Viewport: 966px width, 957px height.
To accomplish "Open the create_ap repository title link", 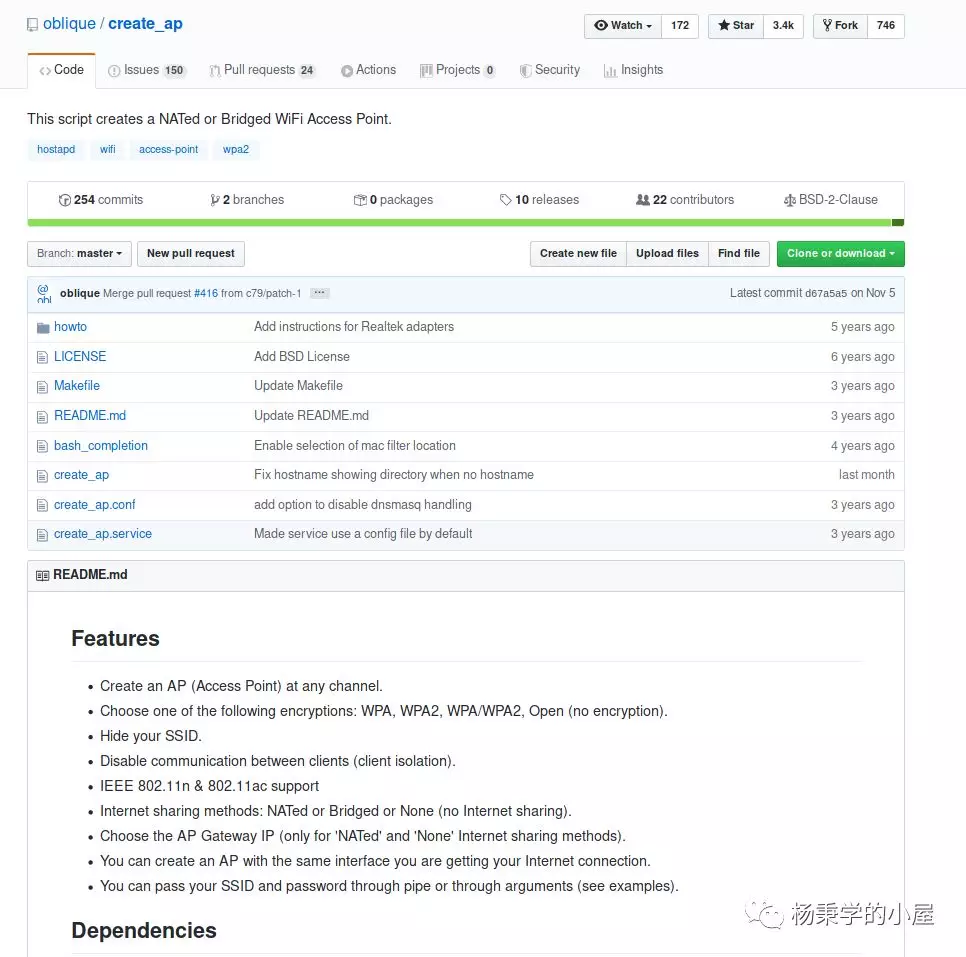I will [x=145, y=24].
